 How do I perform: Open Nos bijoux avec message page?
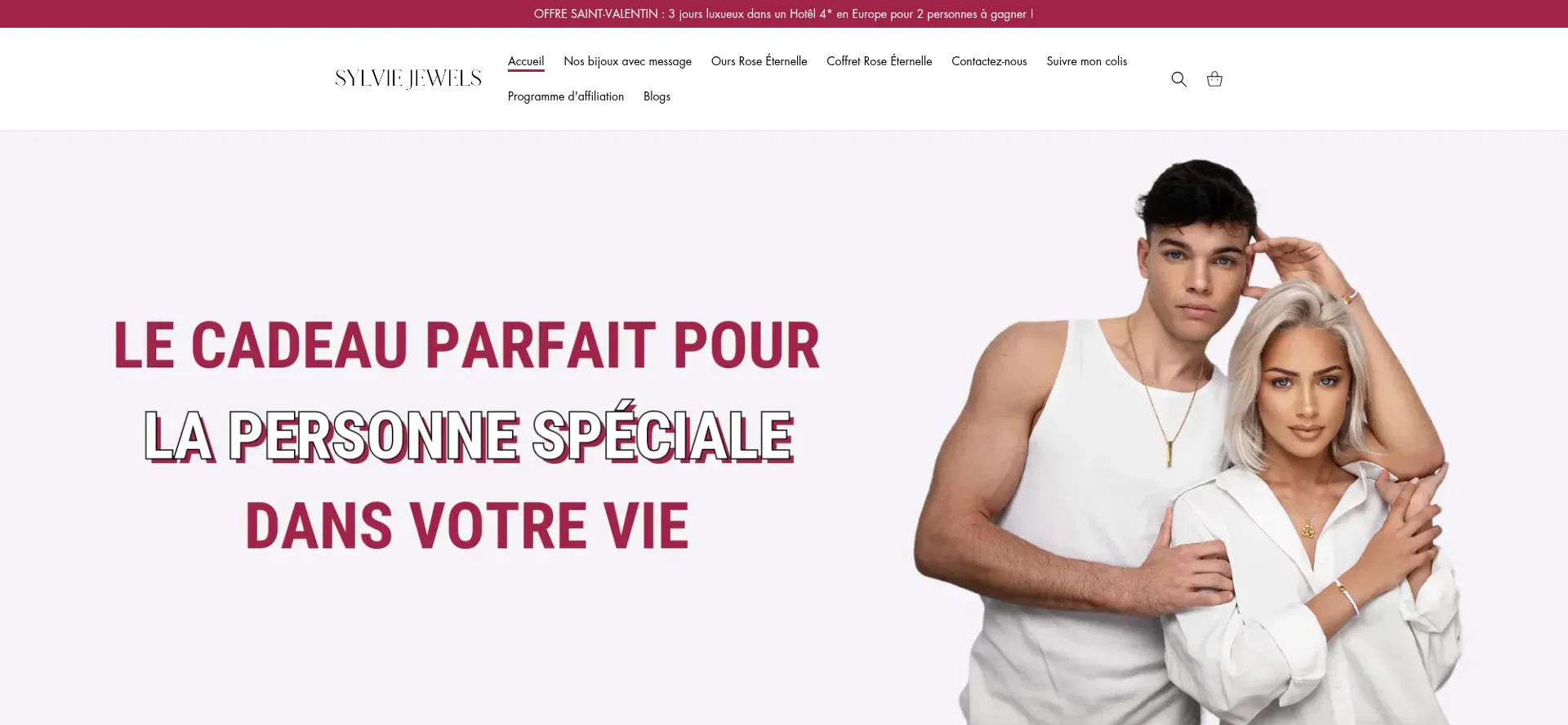click(x=627, y=61)
